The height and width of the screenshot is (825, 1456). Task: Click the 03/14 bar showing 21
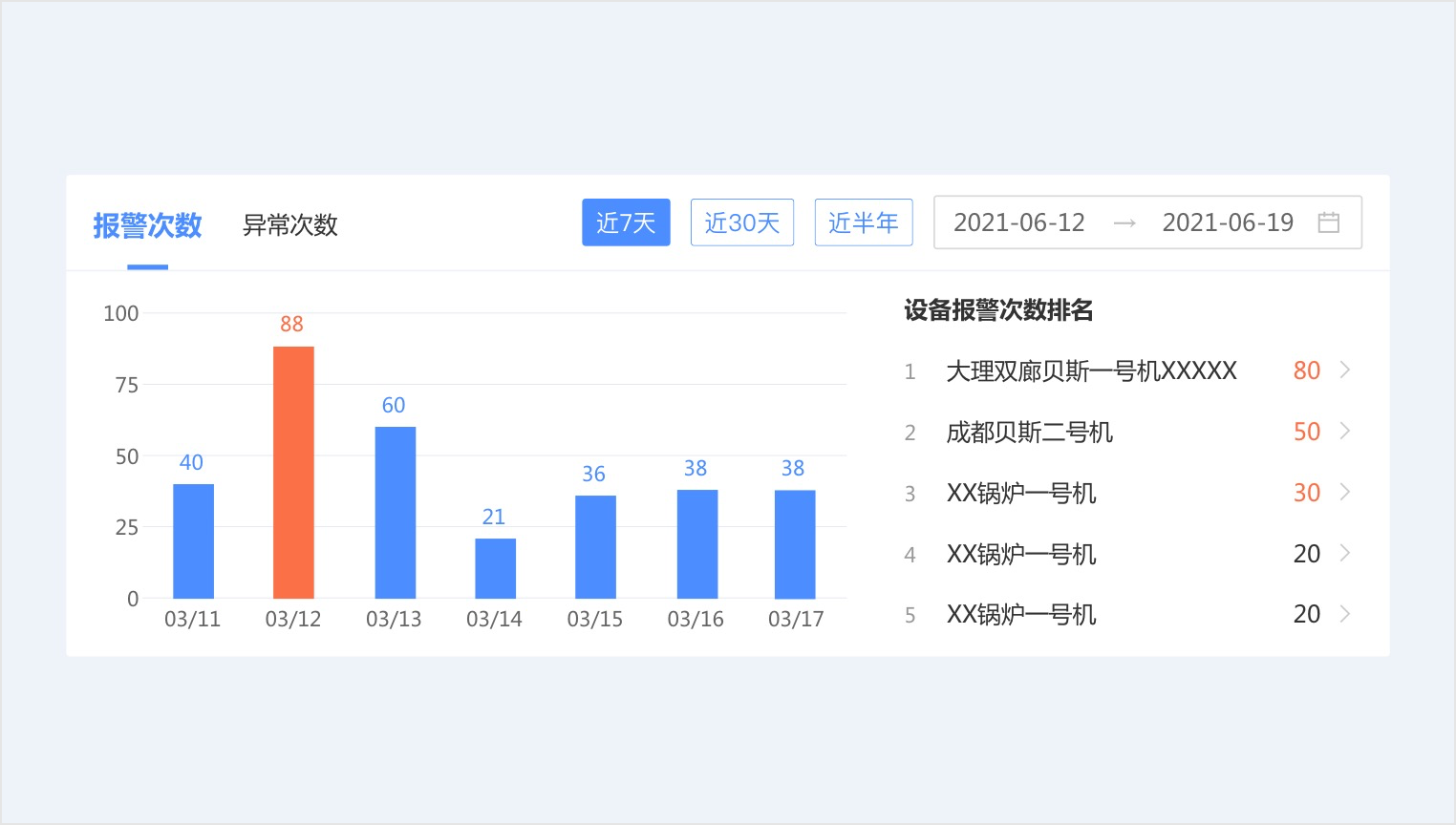(495, 568)
